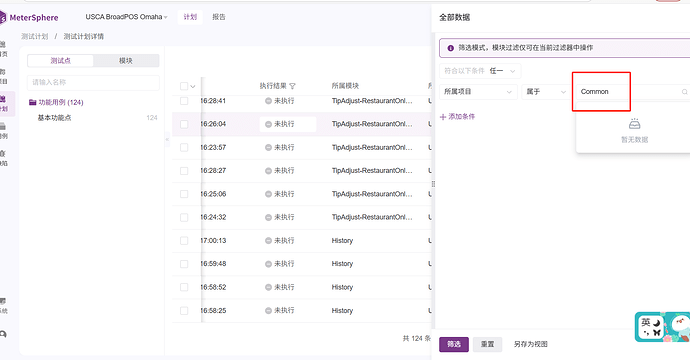Tick the checkbox for the 16:28:41 row
The width and height of the screenshot is (690, 360).
point(184,101)
